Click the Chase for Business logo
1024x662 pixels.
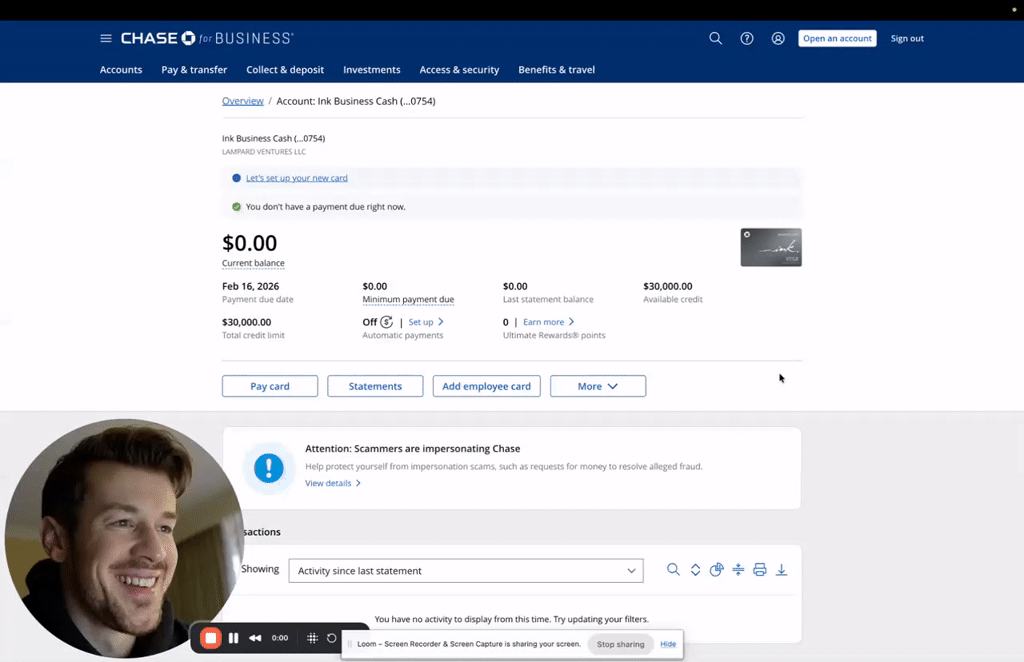point(207,39)
